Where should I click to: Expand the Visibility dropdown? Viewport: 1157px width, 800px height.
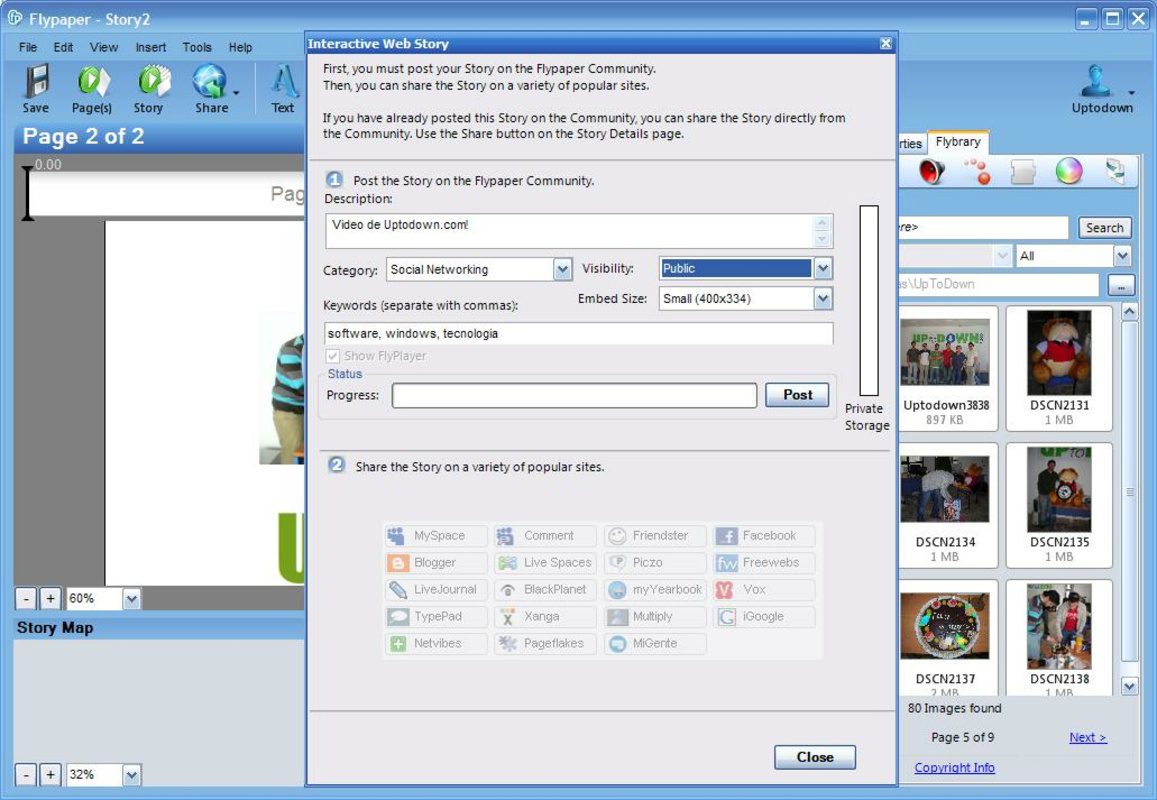tap(823, 269)
